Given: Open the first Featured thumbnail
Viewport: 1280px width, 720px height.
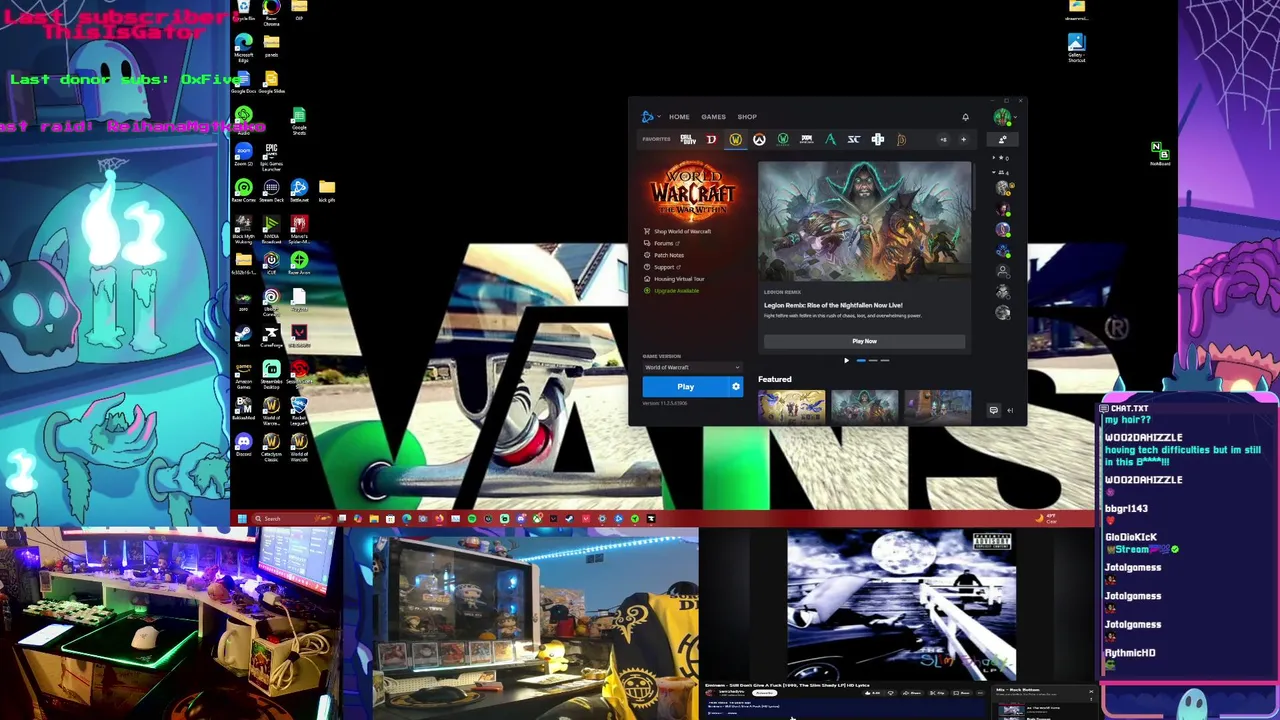Looking at the screenshot, I should [792, 407].
